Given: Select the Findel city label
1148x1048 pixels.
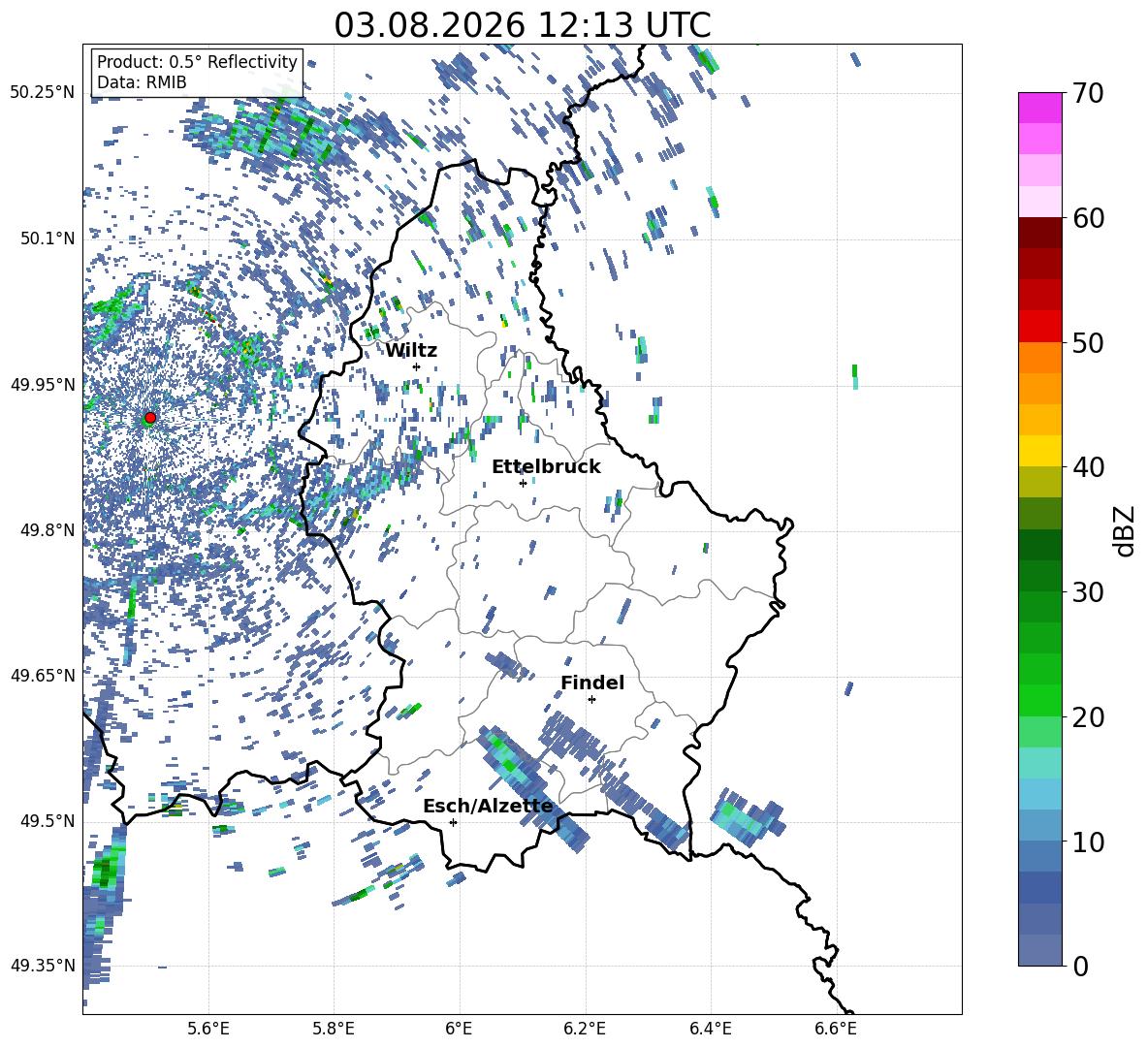Looking at the screenshot, I should (x=592, y=683).
